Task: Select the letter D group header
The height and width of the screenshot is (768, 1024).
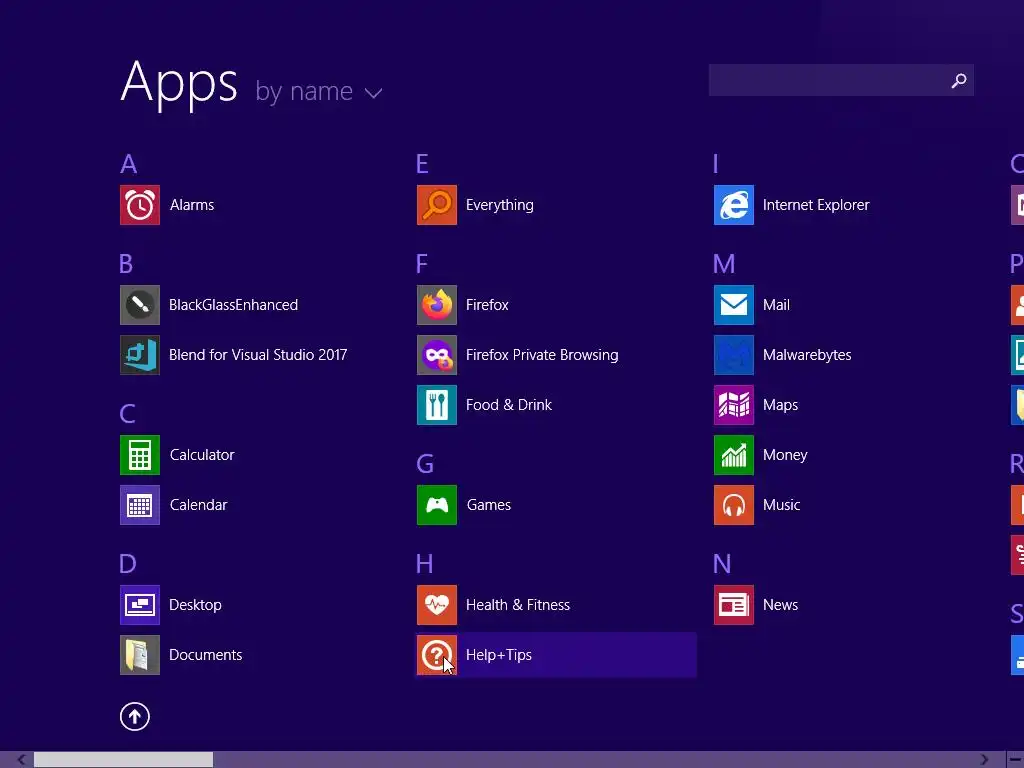Action: point(128,564)
